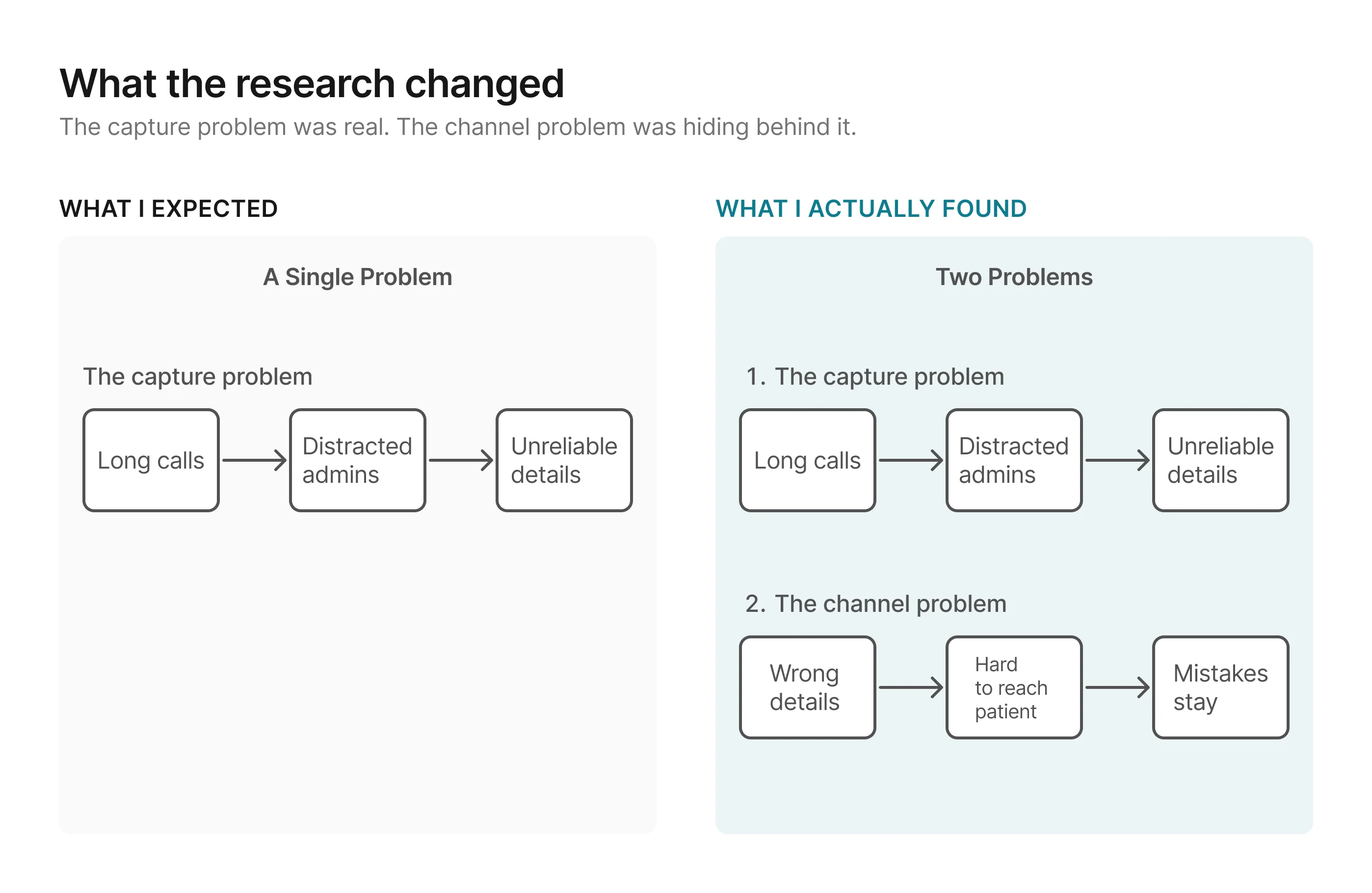The height and width of the screenshot is (893, 1372).
Task: Click Unreliable details box under Two Problems
Action: 1220,460
